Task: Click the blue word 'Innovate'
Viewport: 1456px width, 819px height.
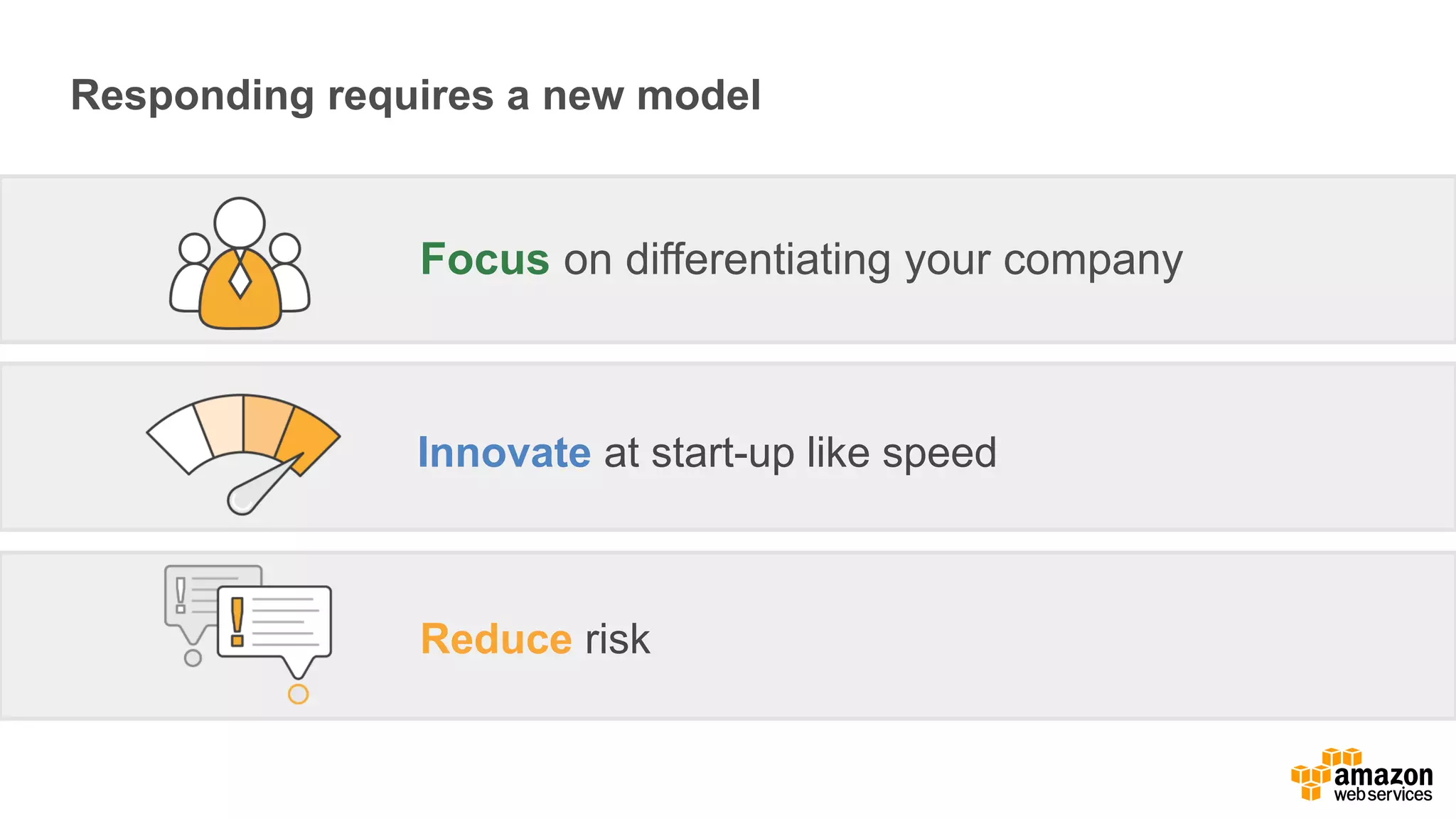Action: click(x=504, y=452)
